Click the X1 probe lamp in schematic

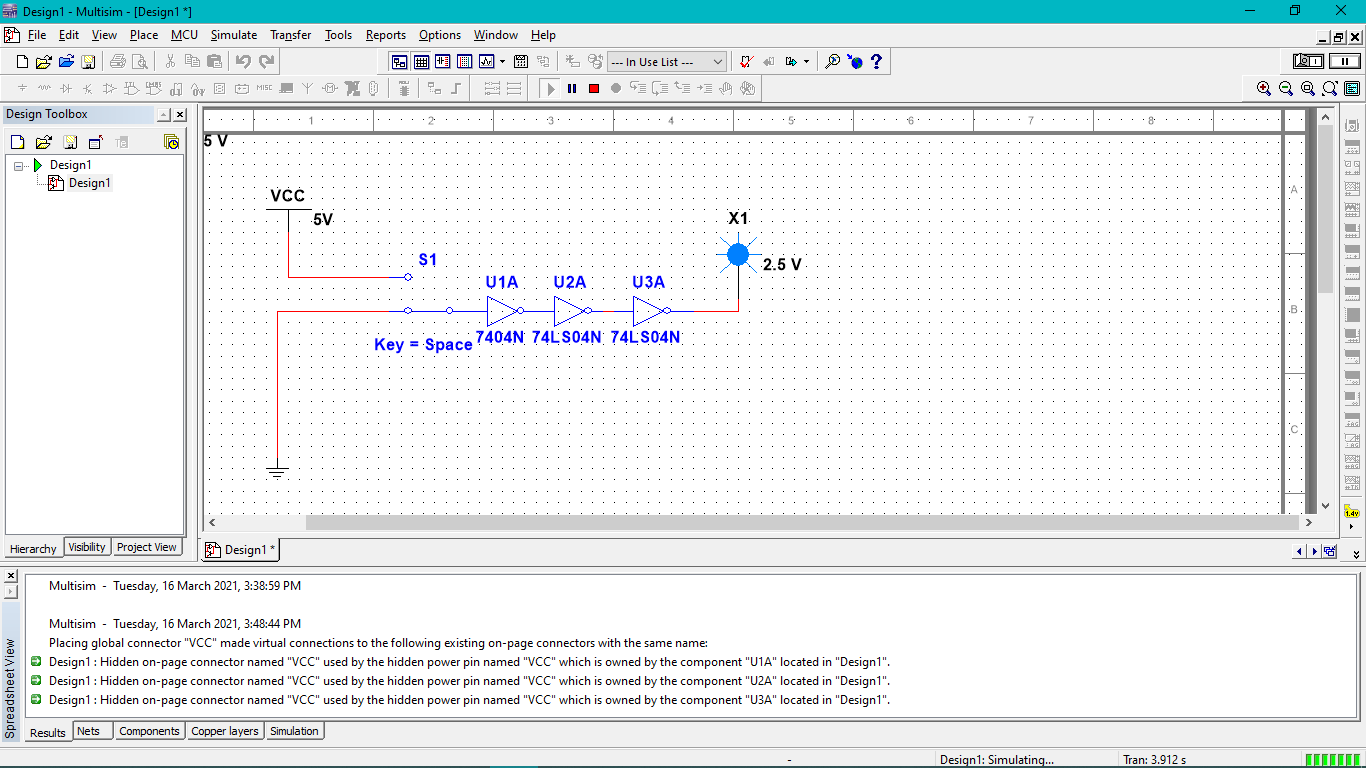738,254
